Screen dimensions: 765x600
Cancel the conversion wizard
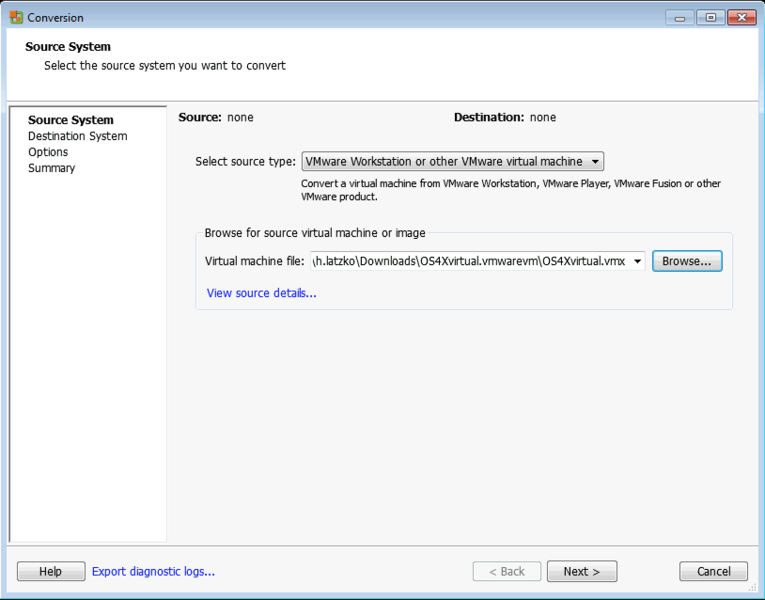[x=713, y=572]
